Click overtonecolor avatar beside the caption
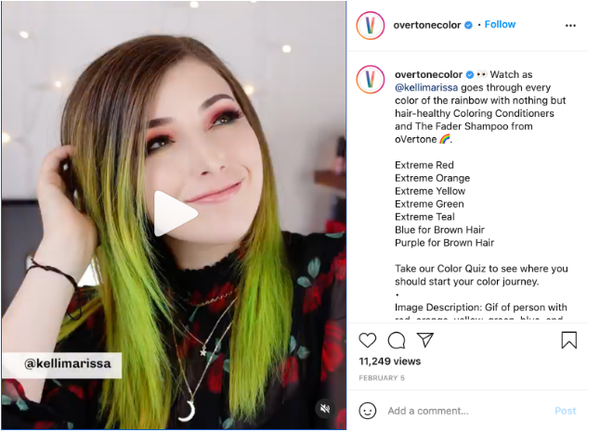This screenshot has width=600, height=432. (370, 80)
